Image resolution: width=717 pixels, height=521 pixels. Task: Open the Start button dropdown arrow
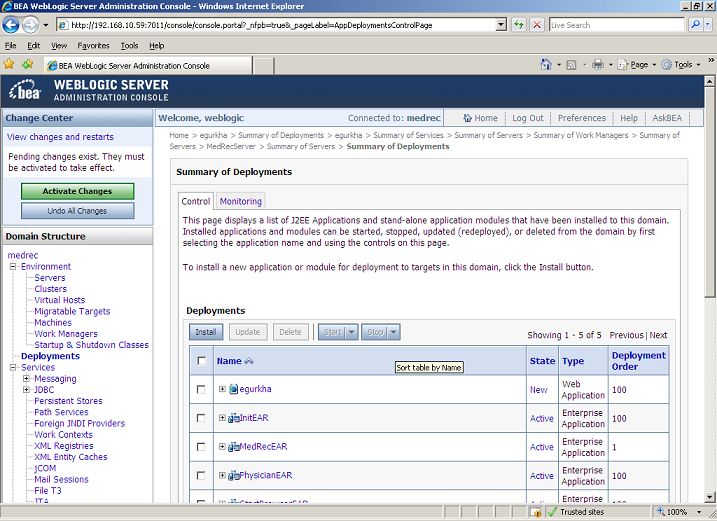click(x=352, y=332)
